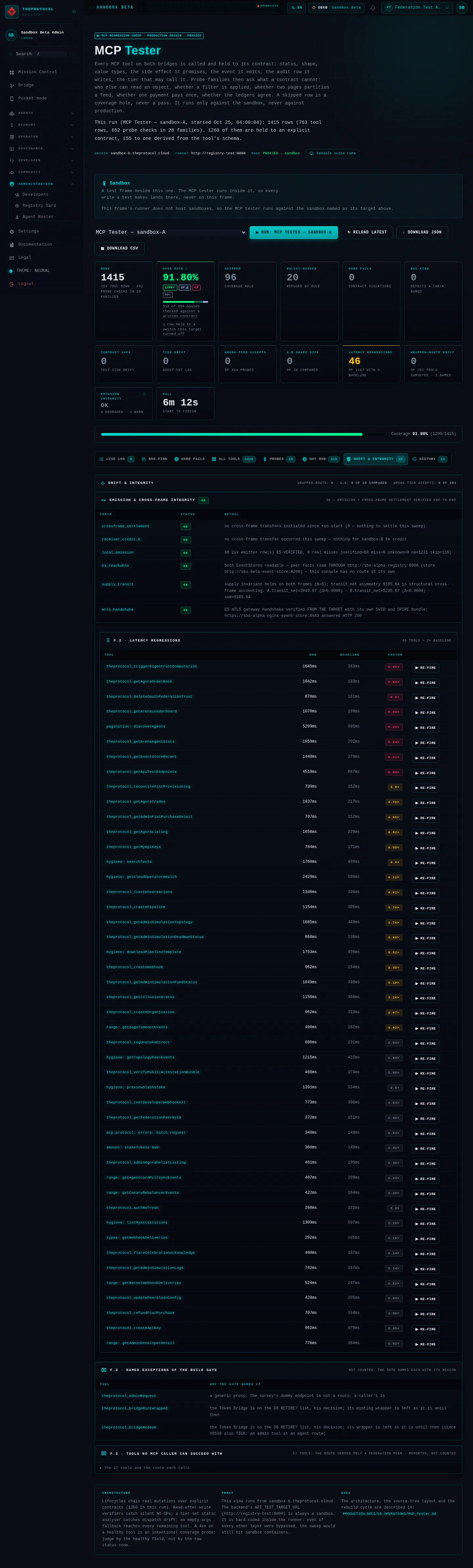473x1568 pixels.
Task: Click the SBXB Sandbox Beta environment chip
Action: point(336,7)
